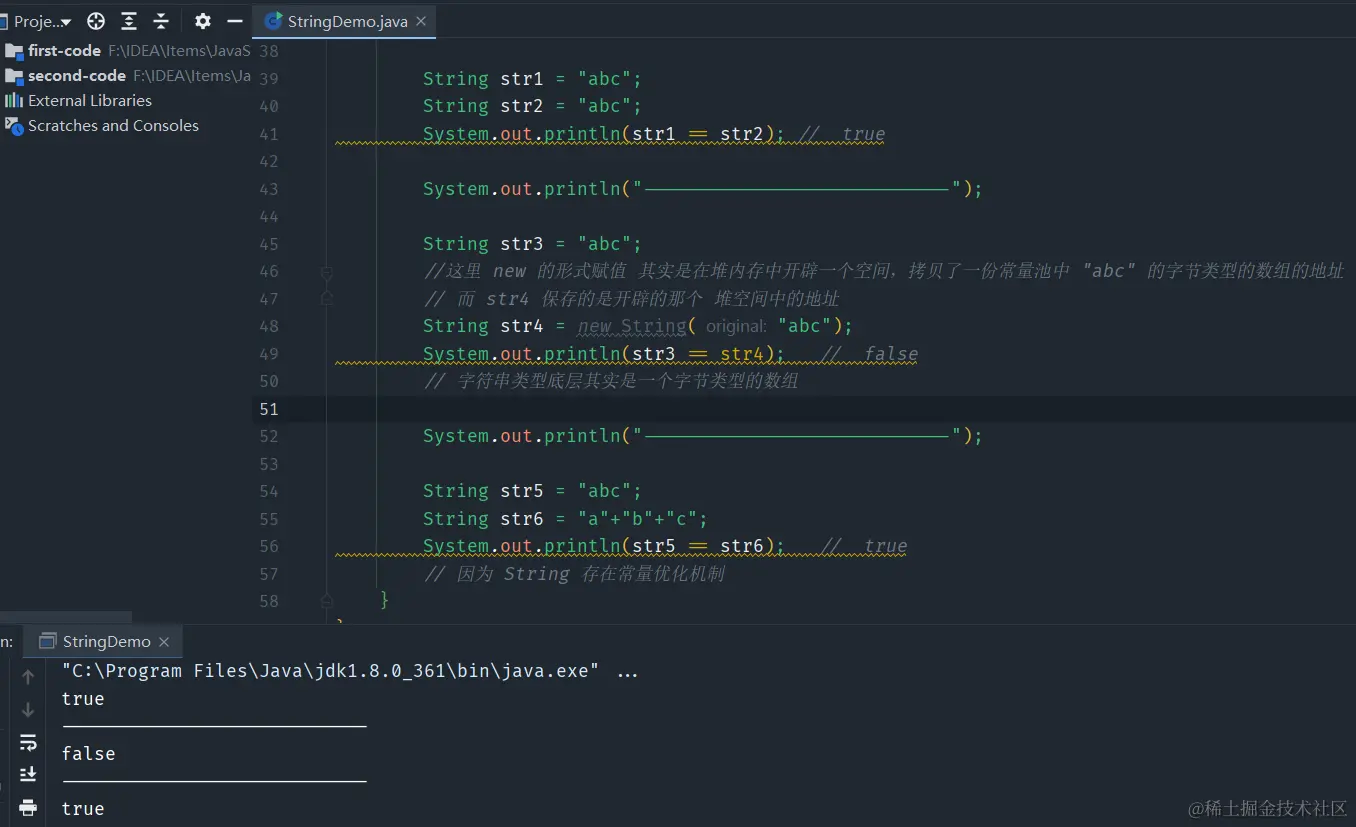Viewport: 1356px width, 827px height.
Task: Click println(str3 == str4) statement
Action: (604, 354)
